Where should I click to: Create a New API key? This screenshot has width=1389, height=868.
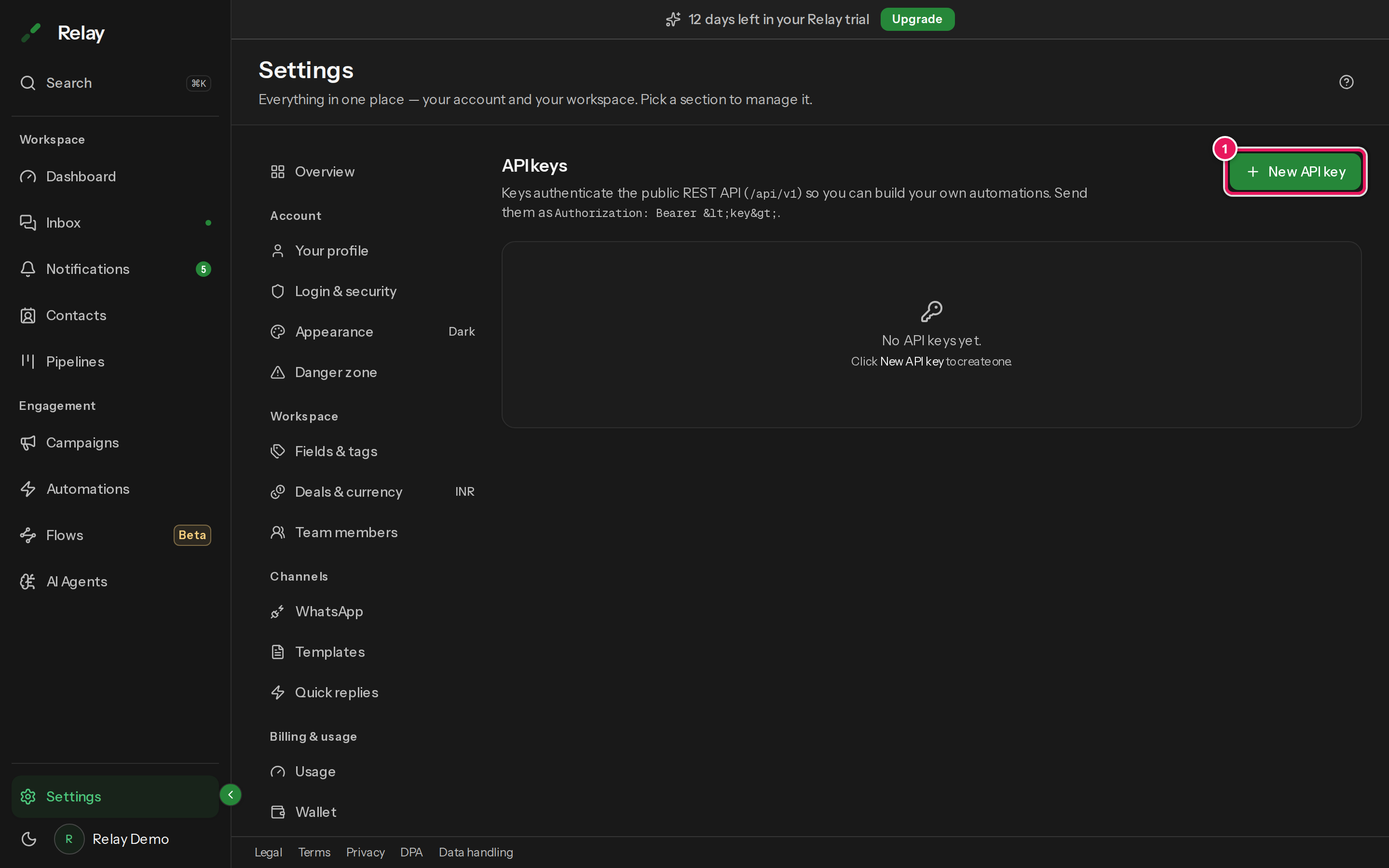pos(1295,172)
